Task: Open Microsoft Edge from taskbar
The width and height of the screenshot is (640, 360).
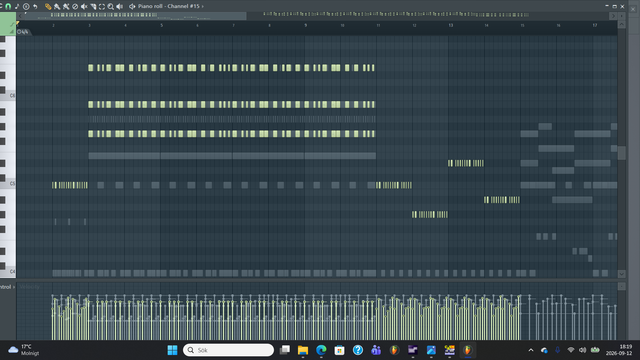Action: tap(321, 350)
